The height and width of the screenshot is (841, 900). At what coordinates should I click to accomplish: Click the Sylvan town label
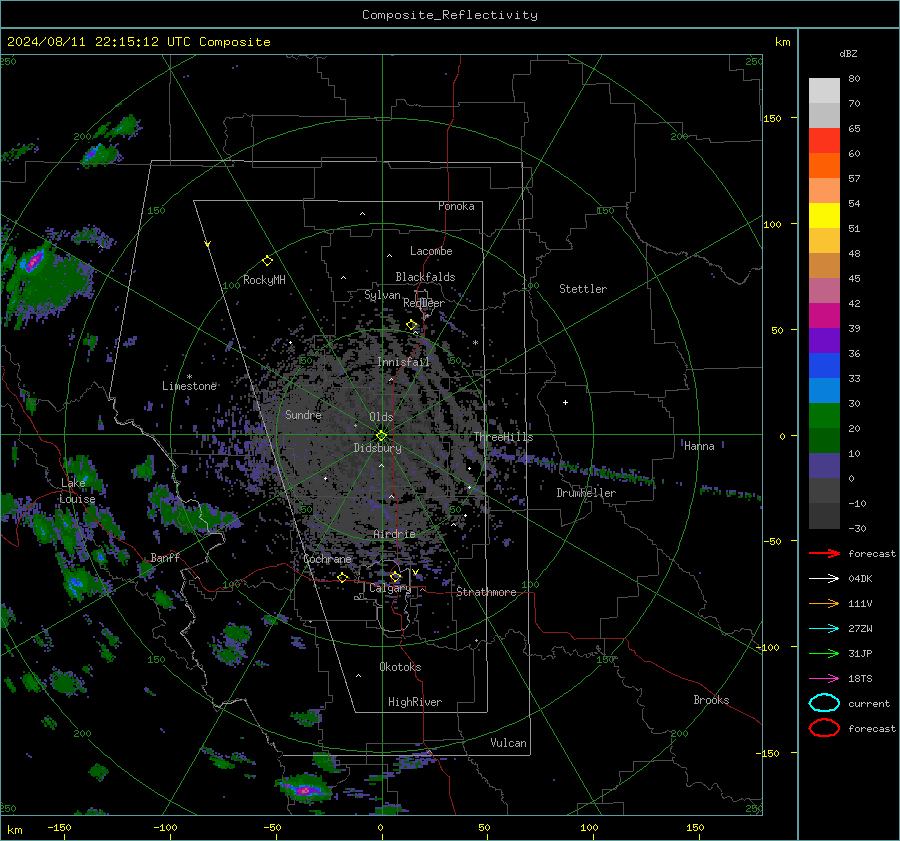tap(382, 295)
